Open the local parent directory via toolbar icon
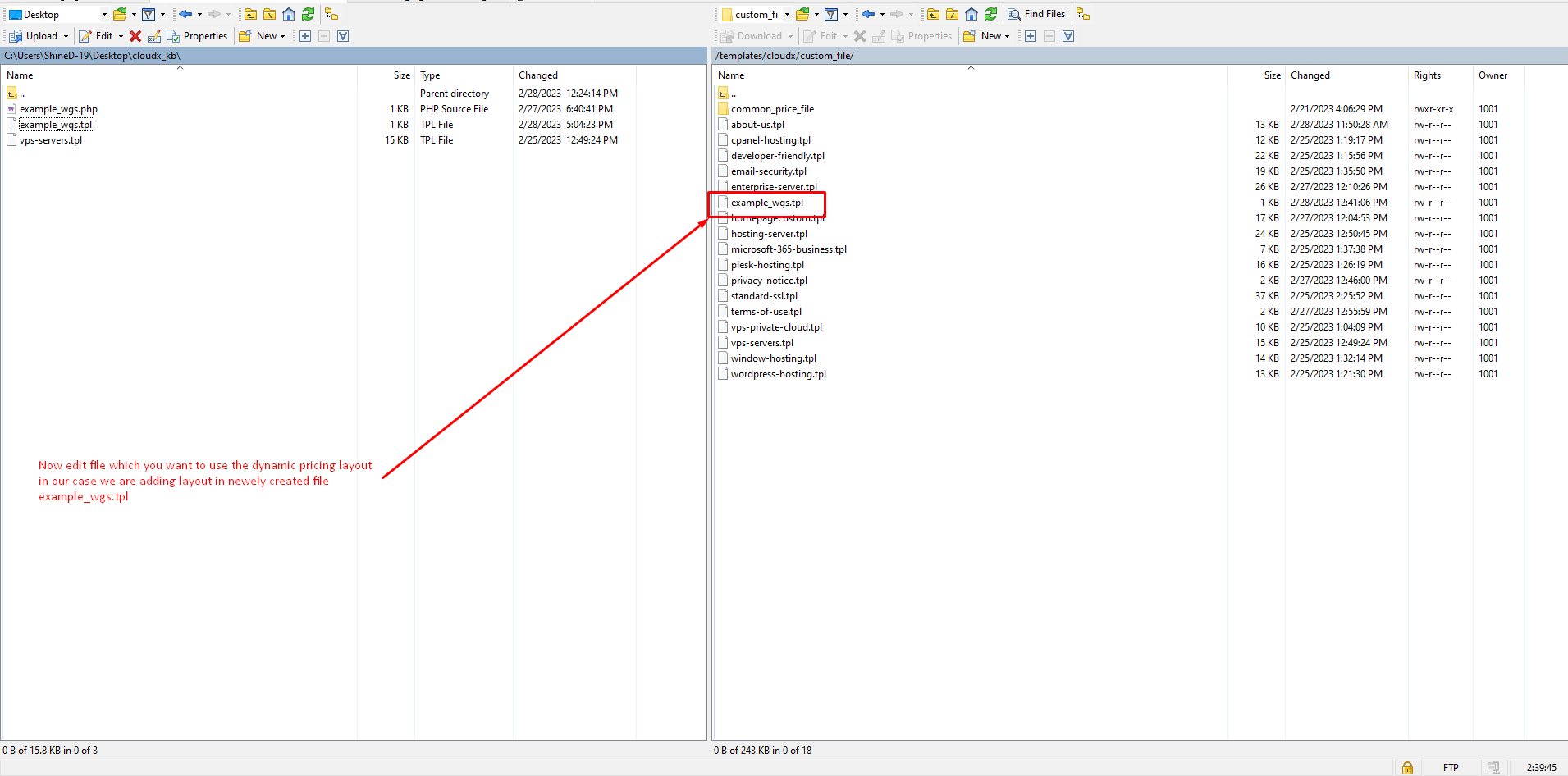 pos(250,14)
